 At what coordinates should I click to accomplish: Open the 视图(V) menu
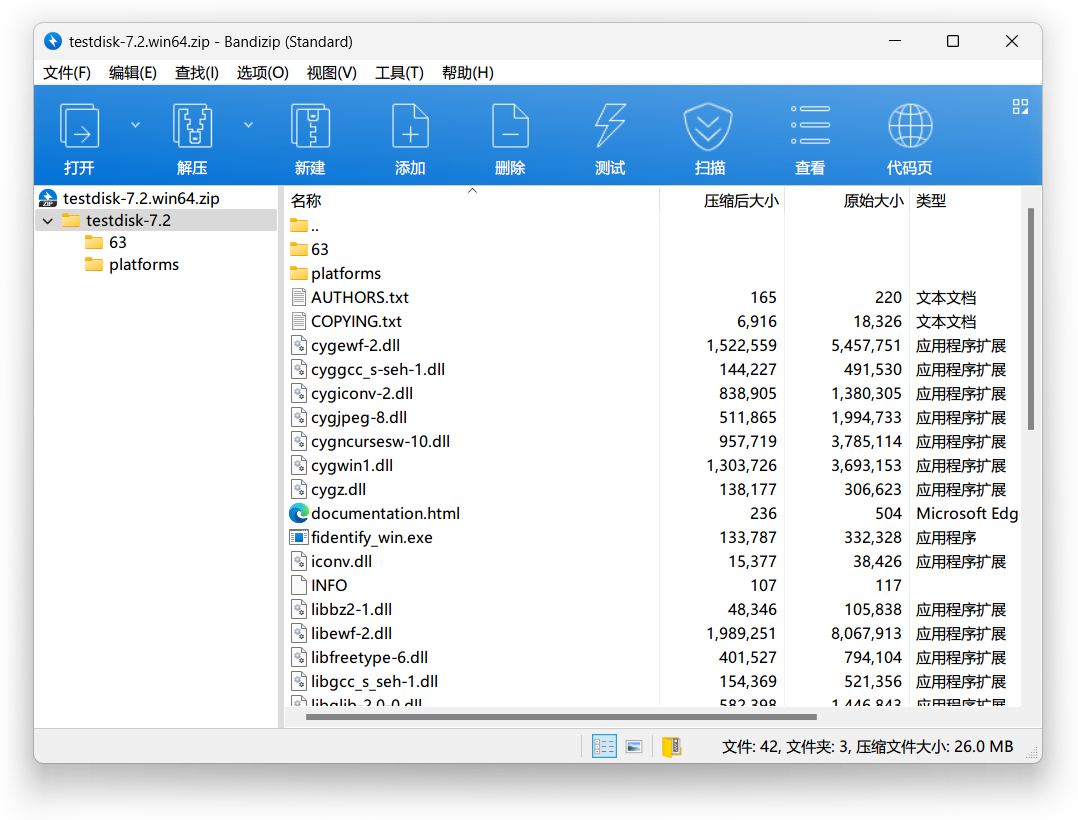pos(331,72)
